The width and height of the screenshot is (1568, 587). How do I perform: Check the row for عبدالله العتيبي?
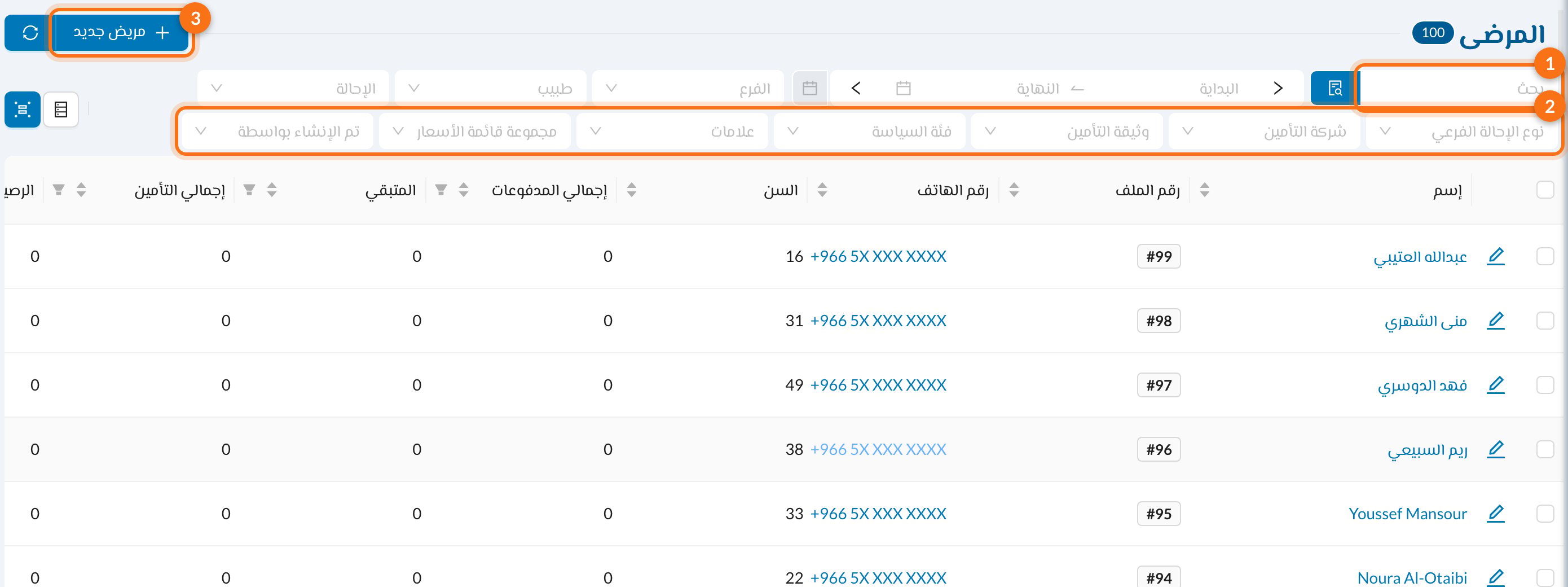(x=1545, y=256)
